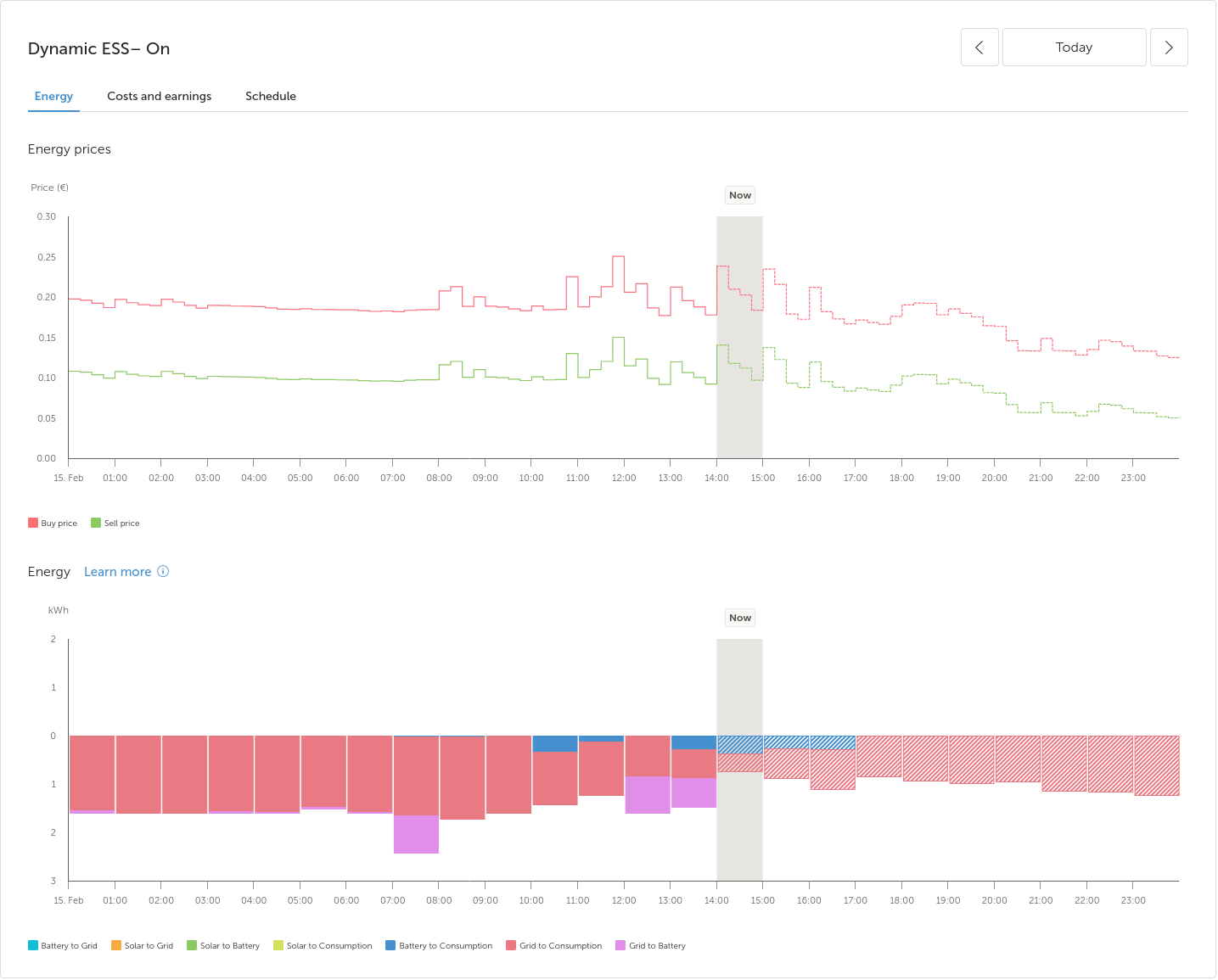Image resolution: width=1218 pixels, height=980 pixels.
Task: Hide Solar to Grid legend series
Action: tap(142, 946)
